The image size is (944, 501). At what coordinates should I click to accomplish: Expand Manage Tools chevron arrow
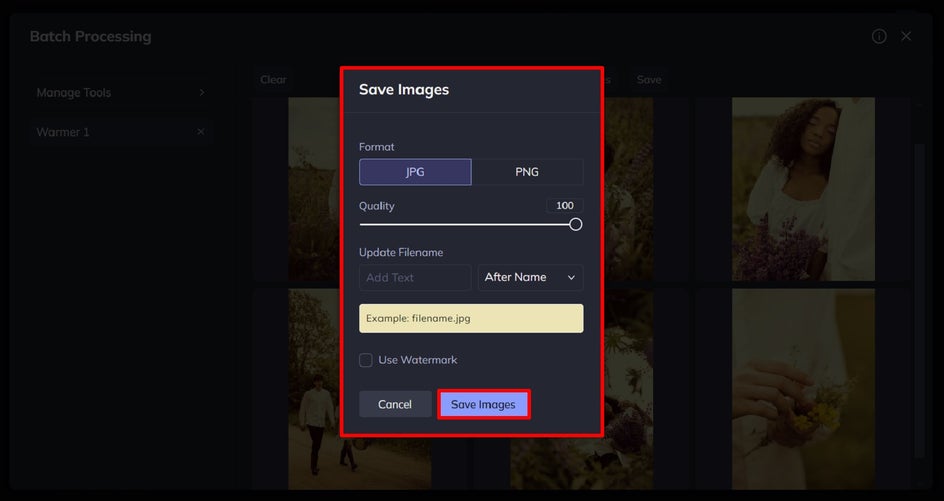pos(202,92)
